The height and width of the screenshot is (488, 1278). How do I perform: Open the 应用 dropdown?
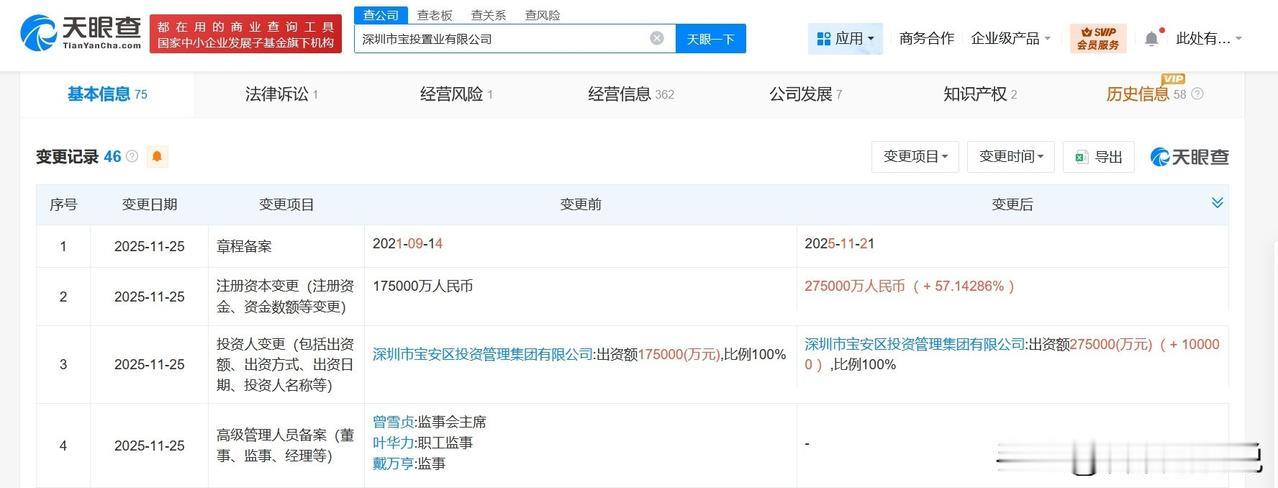tap(845, 38)
